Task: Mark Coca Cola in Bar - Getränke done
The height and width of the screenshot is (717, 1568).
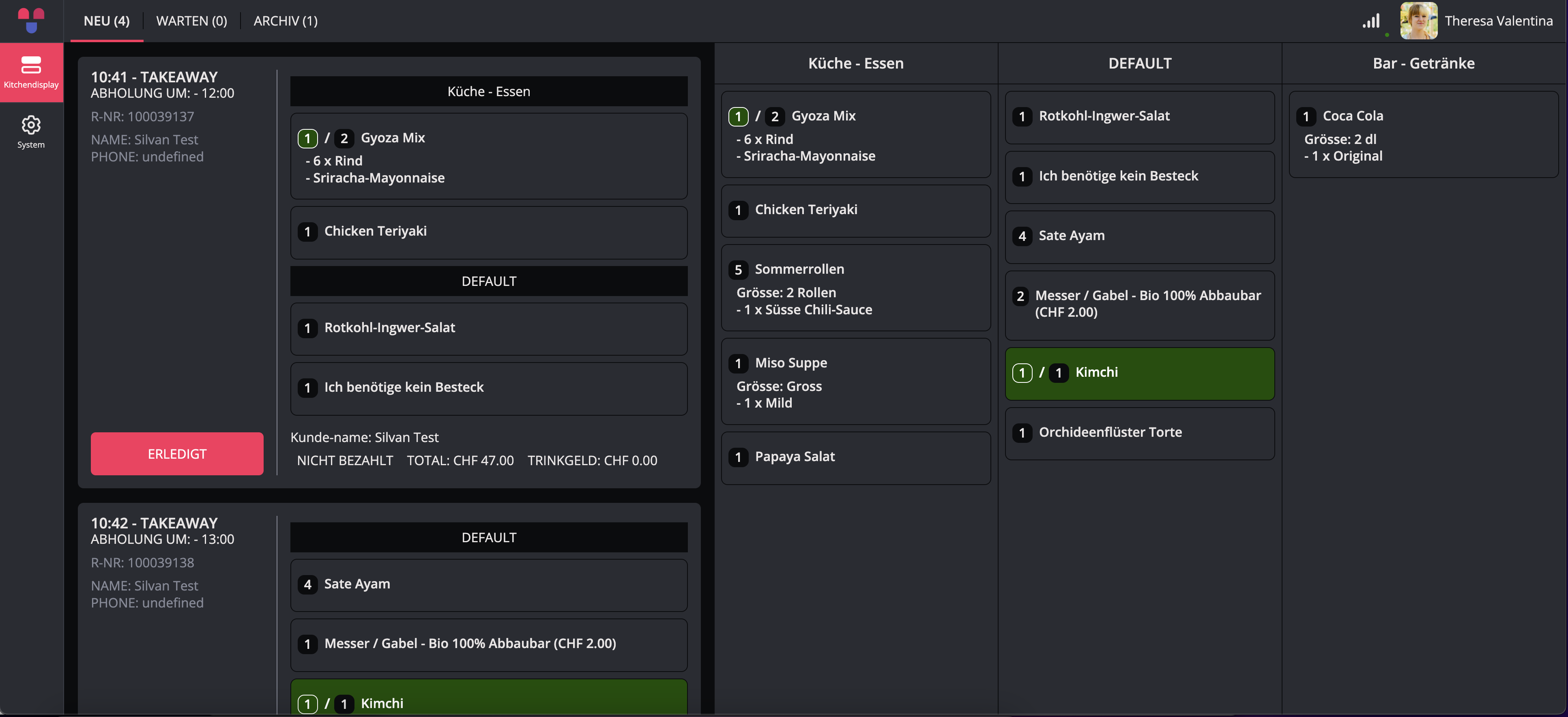Action: [1423, 135]
